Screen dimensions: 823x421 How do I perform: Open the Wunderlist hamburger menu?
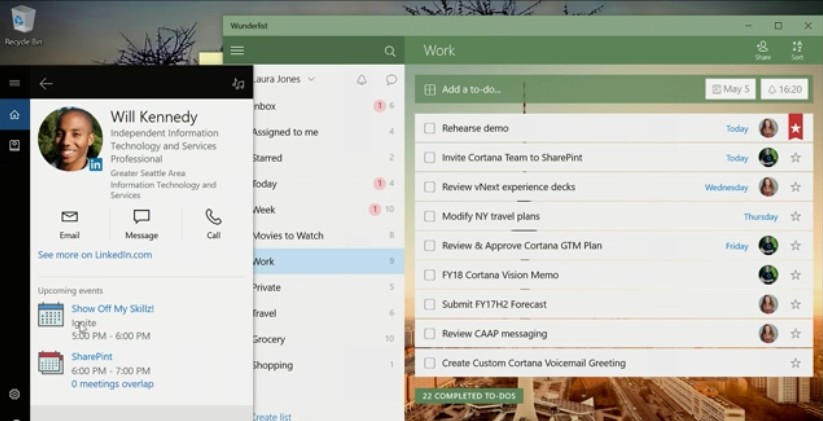pos(237,50)
